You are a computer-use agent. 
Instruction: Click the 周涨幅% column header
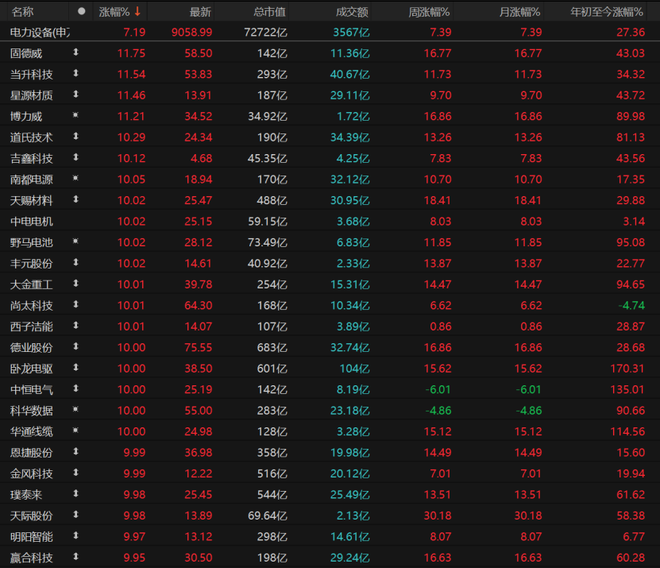point(429,12)
